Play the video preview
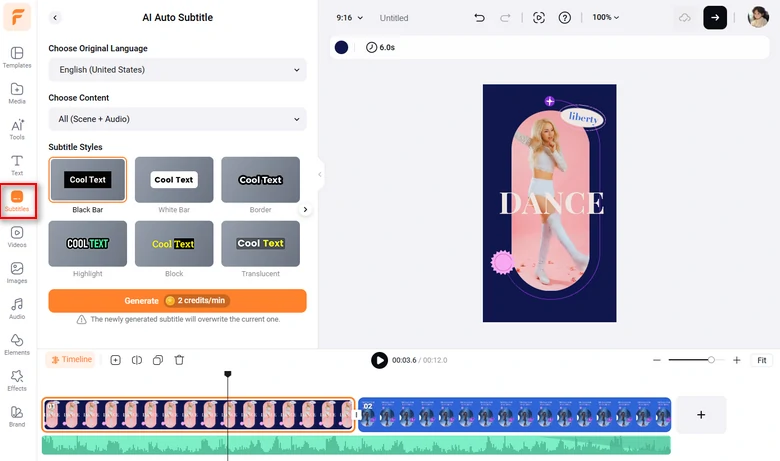Image resolution: width=780 pixels, height=461 pixels. click(x=379, y=360)
